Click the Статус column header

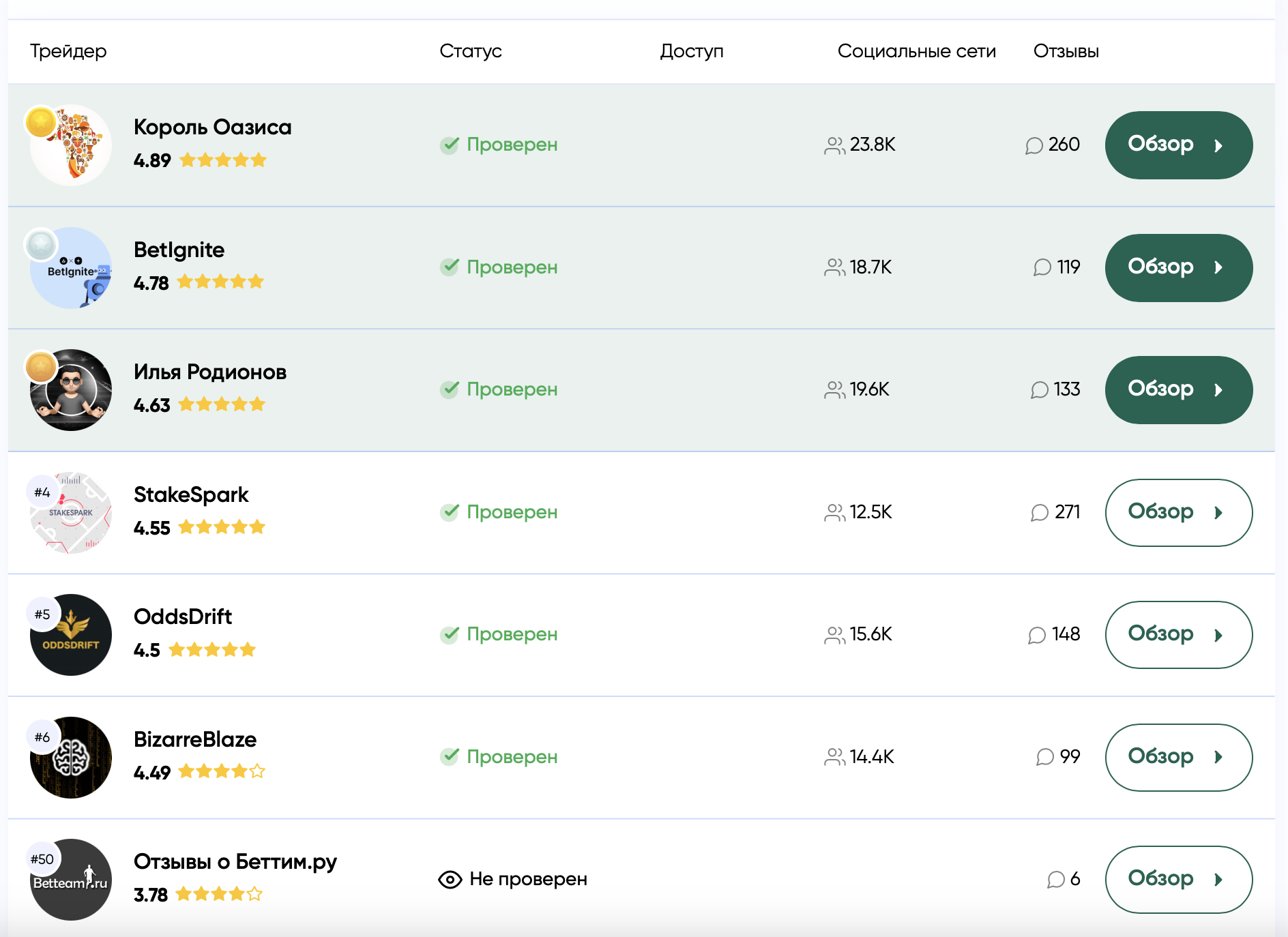coord(471,51)
